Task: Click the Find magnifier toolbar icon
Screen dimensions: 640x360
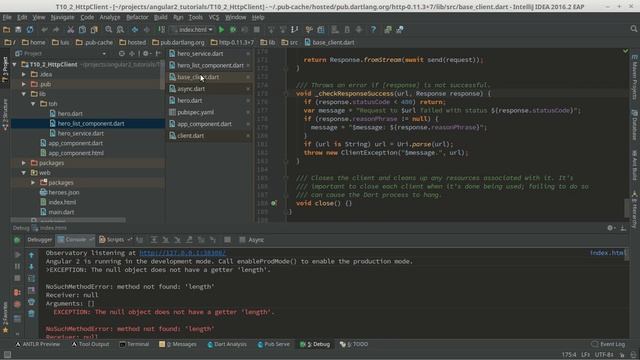Action: pos(109,29)
